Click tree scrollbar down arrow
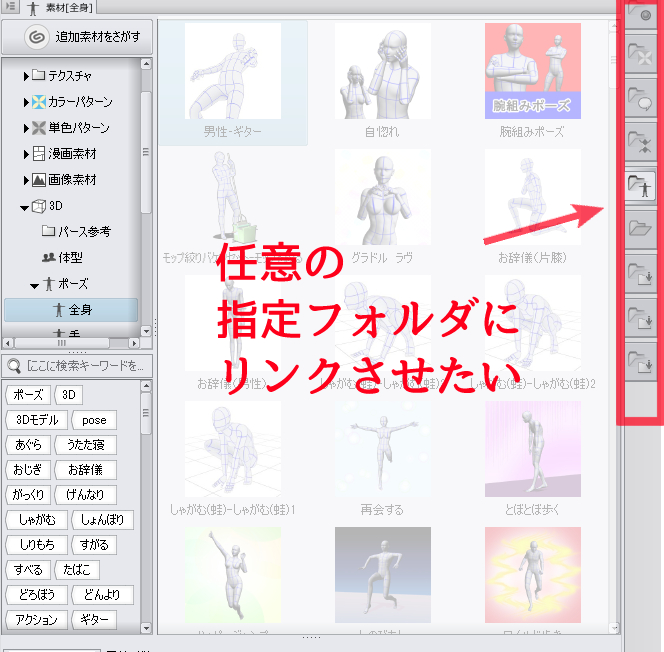The height and width of the screenshot is (652, 664). click(146, 332)
